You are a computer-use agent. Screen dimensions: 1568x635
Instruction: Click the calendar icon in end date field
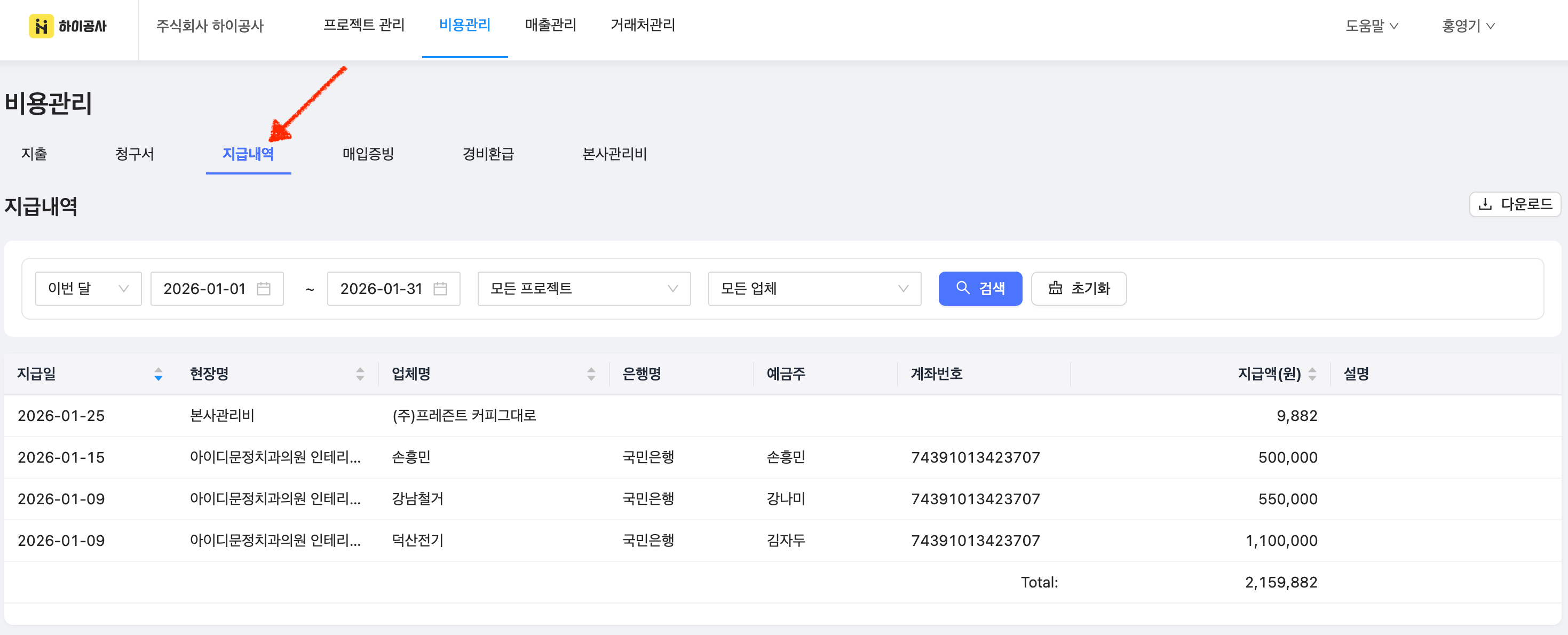click(440, 289)
